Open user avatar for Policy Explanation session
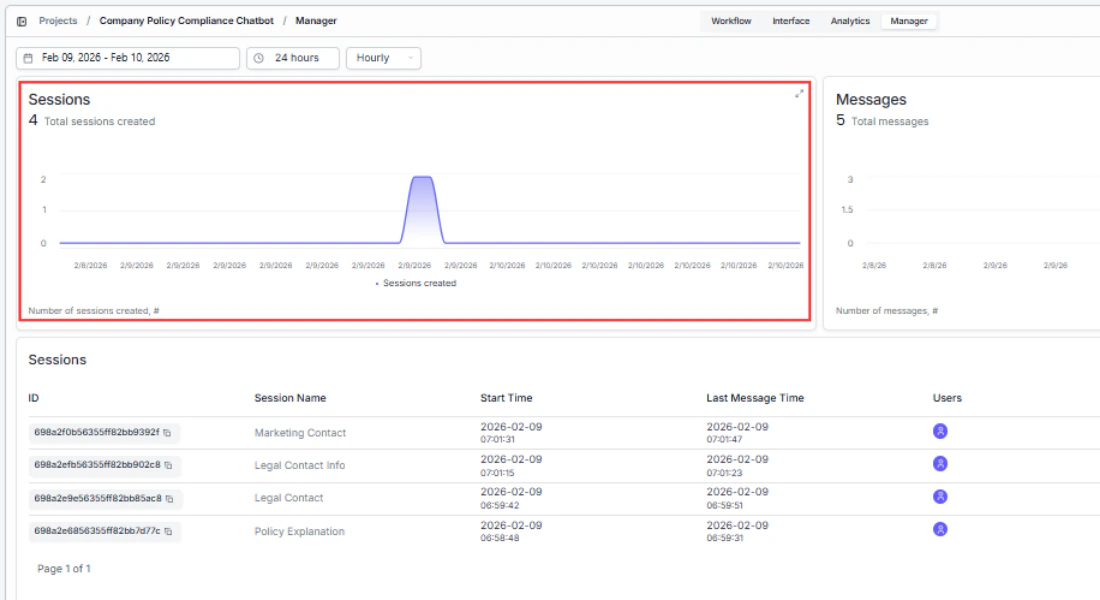 click(940, 529)
